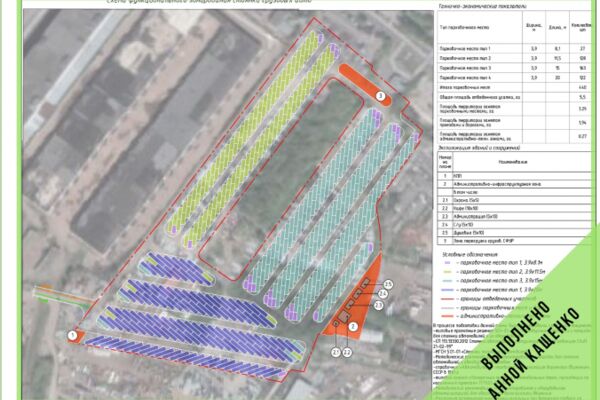The width and height of the screenshot is (600, 400).
Task: Select circle marker 2 in the admin zone
Action: [x=353, y=327]
